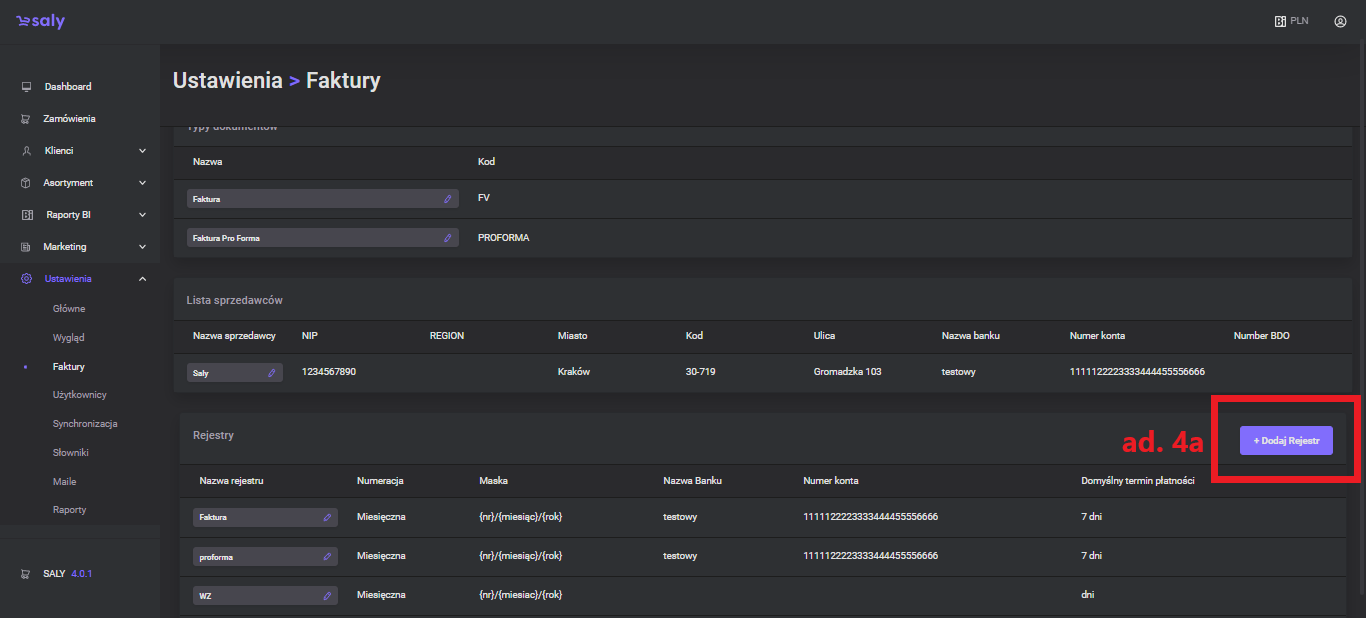Open the Dashboard page
The width and height of the screenshot is (1366, 618).
tap(67, 87)
